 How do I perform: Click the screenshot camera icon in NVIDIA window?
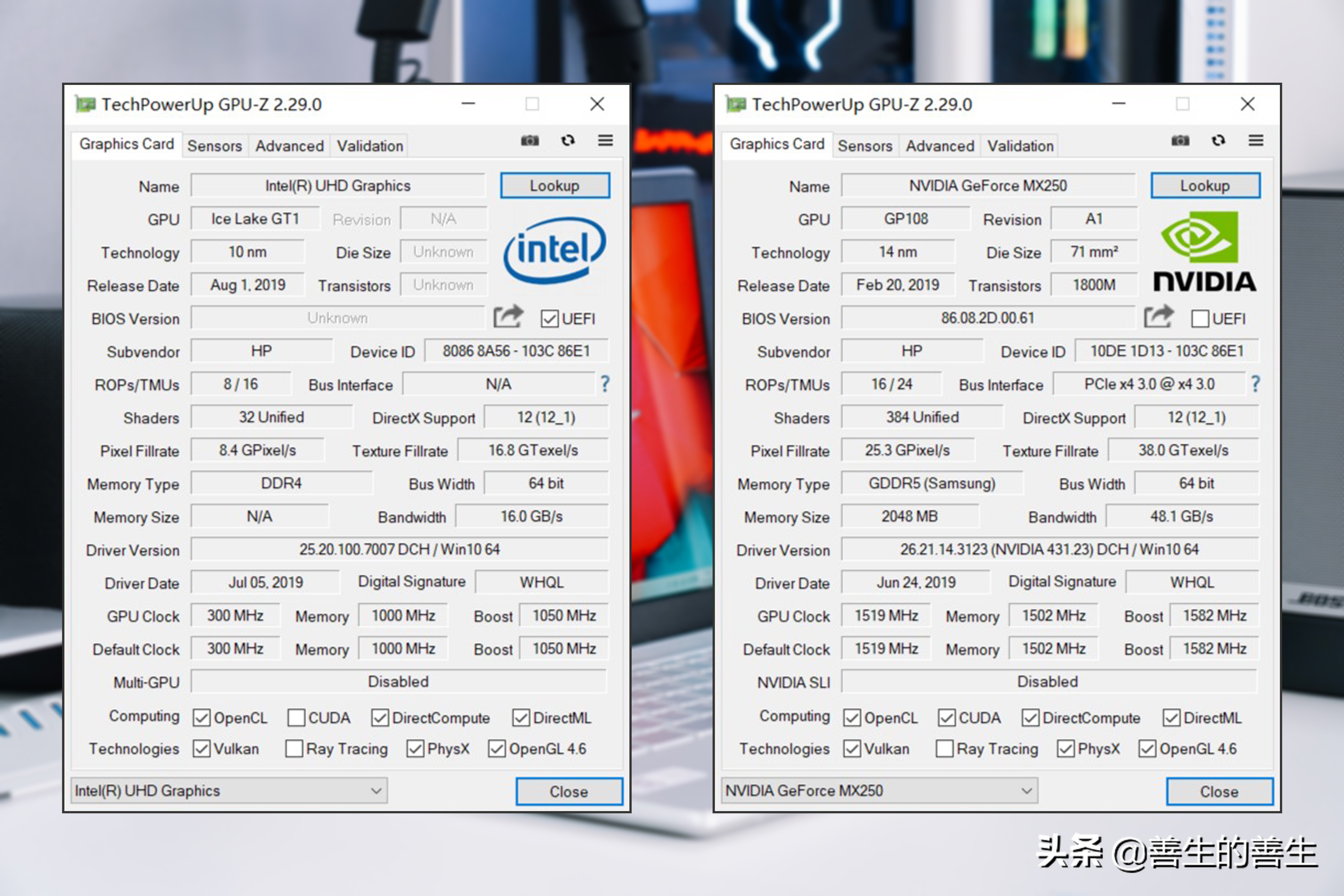tap(1180, 141)
